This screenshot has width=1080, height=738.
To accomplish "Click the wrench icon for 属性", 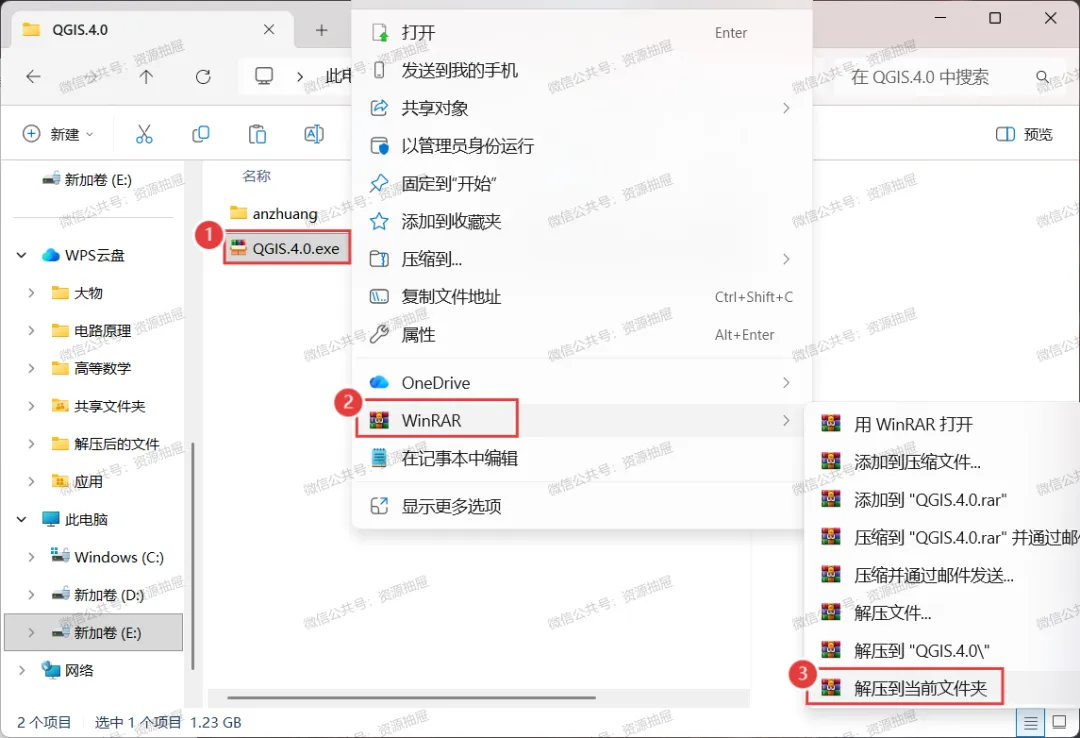I will [x=380, y=334].
